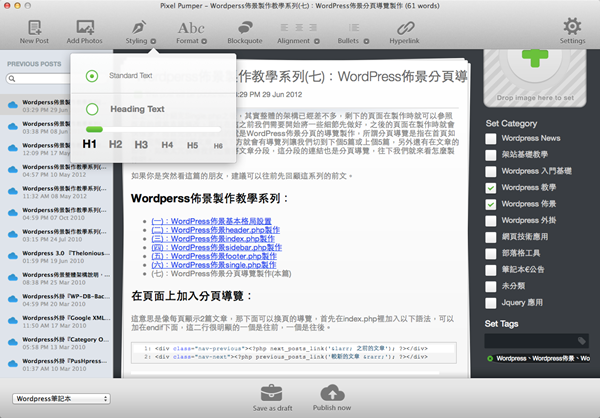Screen dimensions: 600x418
Task: Click cloud icon of WP-DB-Bac post
Action: coord(13,299)
